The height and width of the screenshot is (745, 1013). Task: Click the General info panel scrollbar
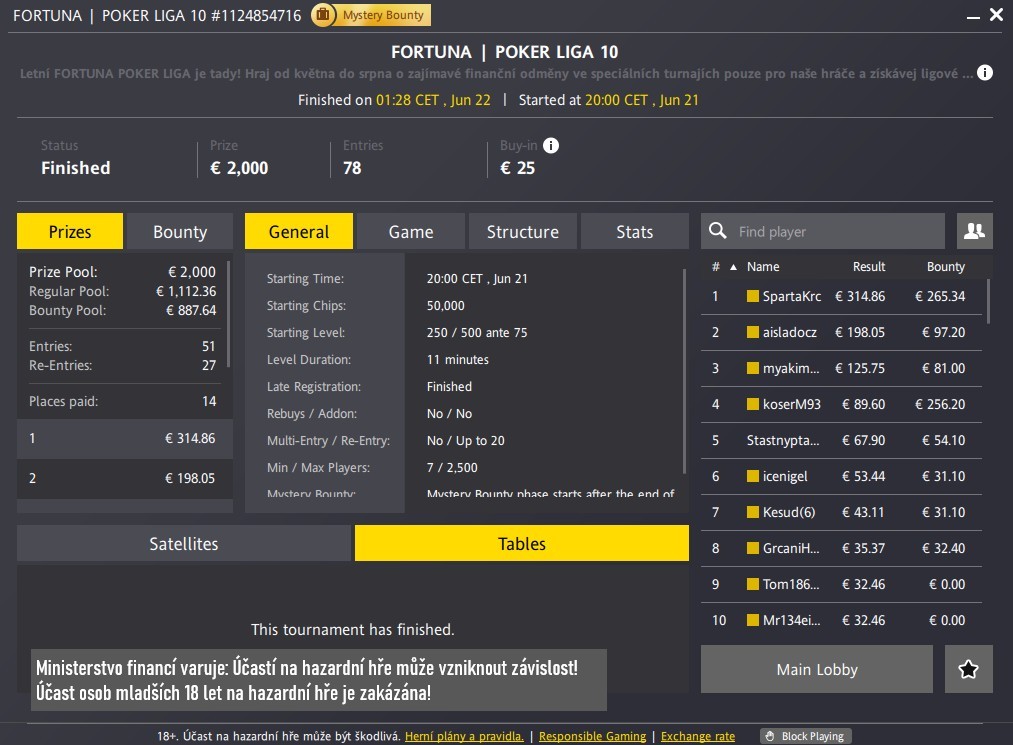point(684,370)
